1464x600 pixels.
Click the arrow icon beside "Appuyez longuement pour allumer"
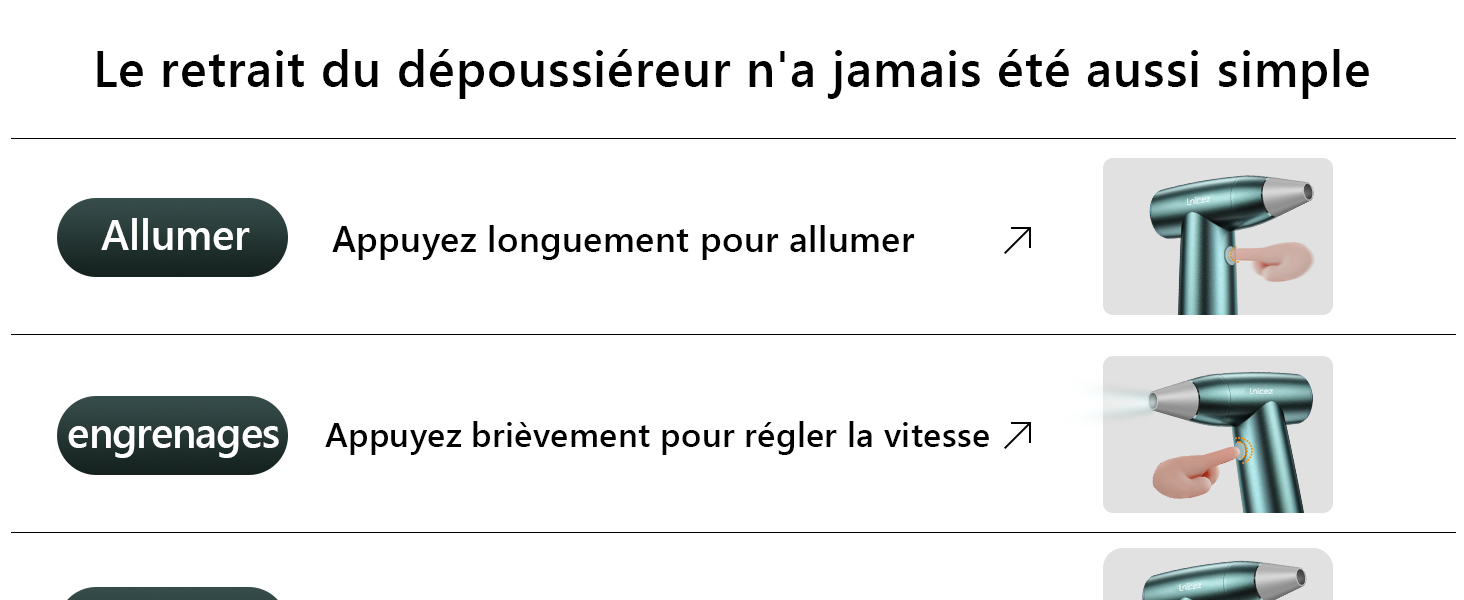1017,240
